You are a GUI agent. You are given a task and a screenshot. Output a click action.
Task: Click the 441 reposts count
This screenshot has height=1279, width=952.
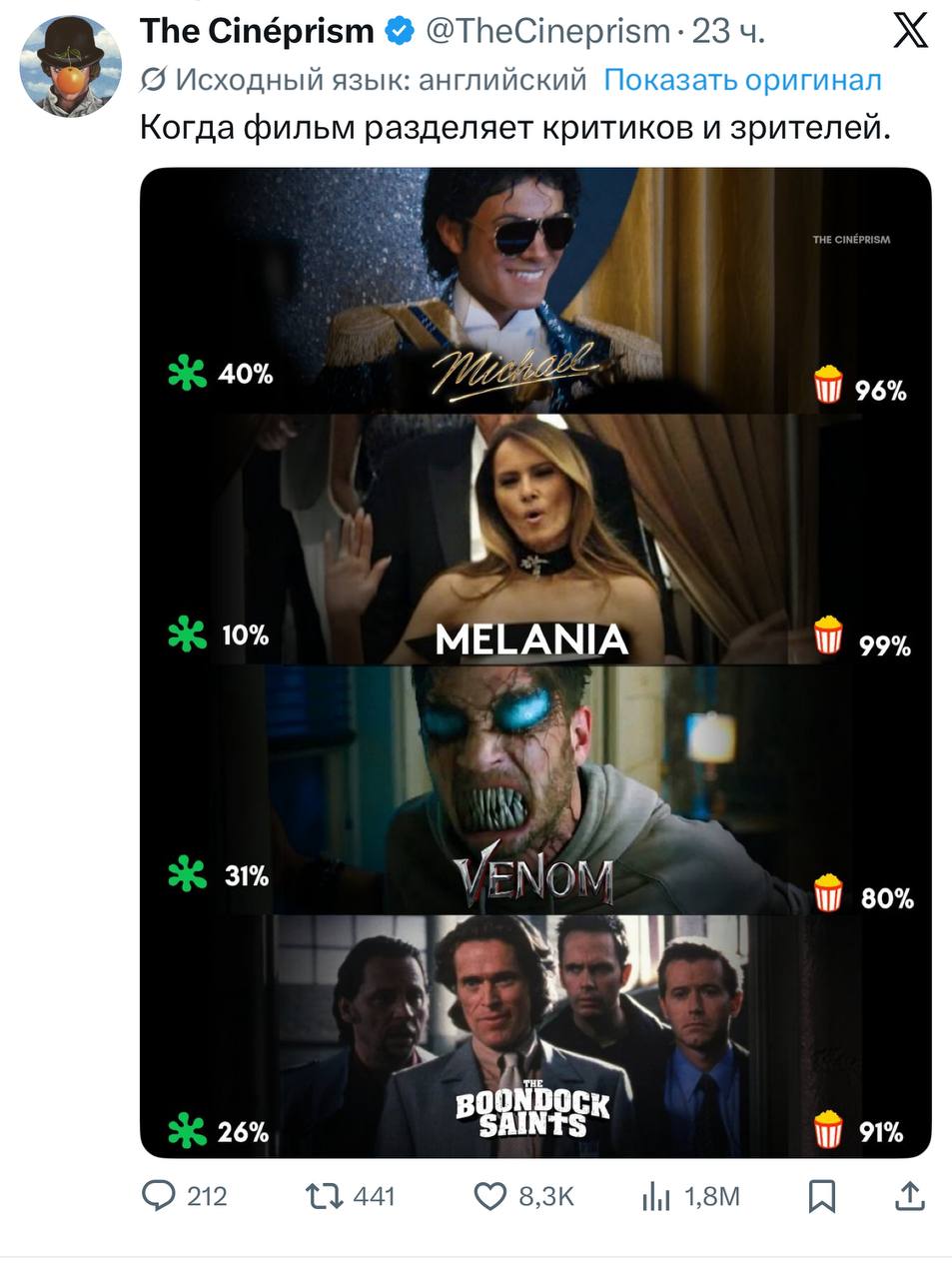coord(375,1196)
